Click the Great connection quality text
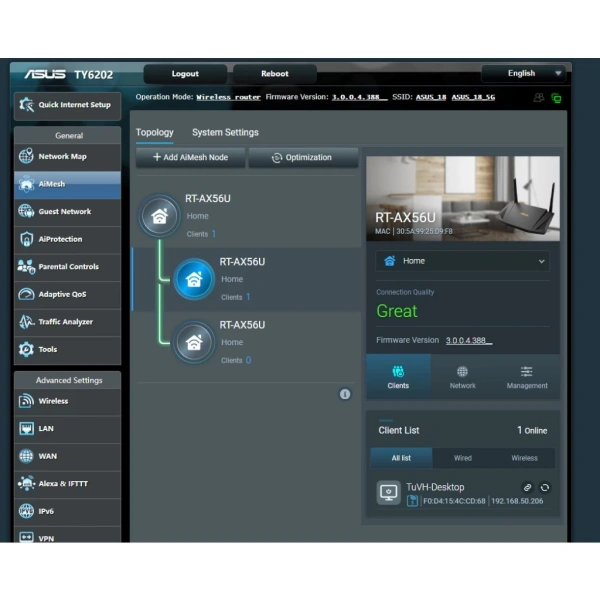This screenshot has height=600, width=600. [397, 311]
